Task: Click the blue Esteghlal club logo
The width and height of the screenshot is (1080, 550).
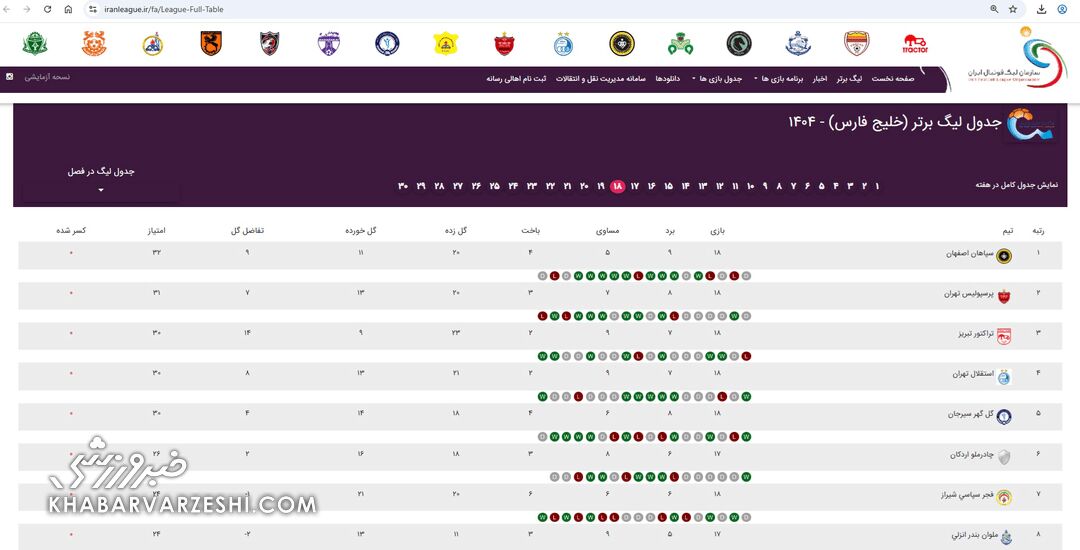Action: 564,44
